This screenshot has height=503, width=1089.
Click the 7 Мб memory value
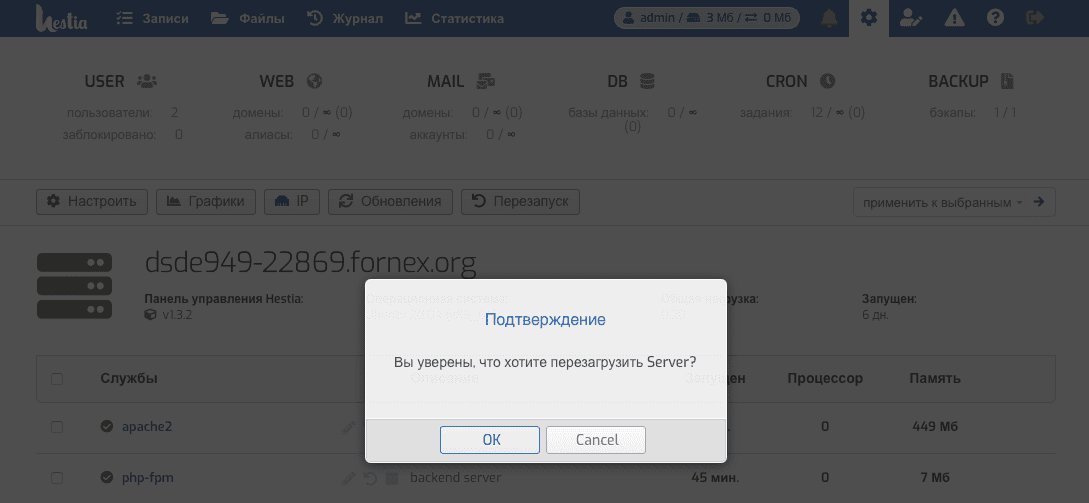[935, 478]
